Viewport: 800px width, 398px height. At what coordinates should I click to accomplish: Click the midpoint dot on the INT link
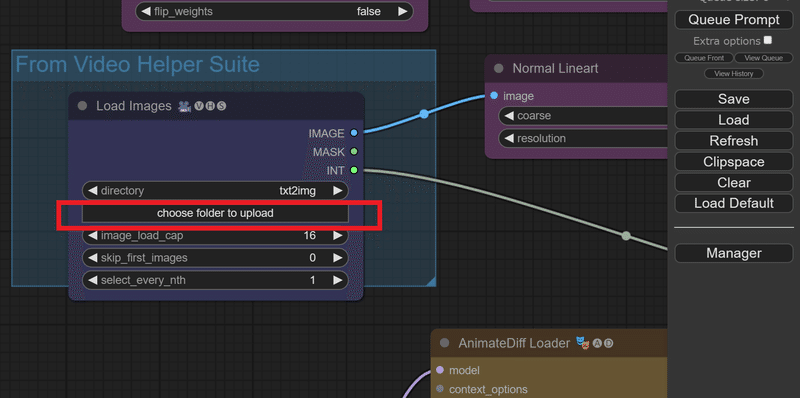pyautogui.click(x=626, y=236)
